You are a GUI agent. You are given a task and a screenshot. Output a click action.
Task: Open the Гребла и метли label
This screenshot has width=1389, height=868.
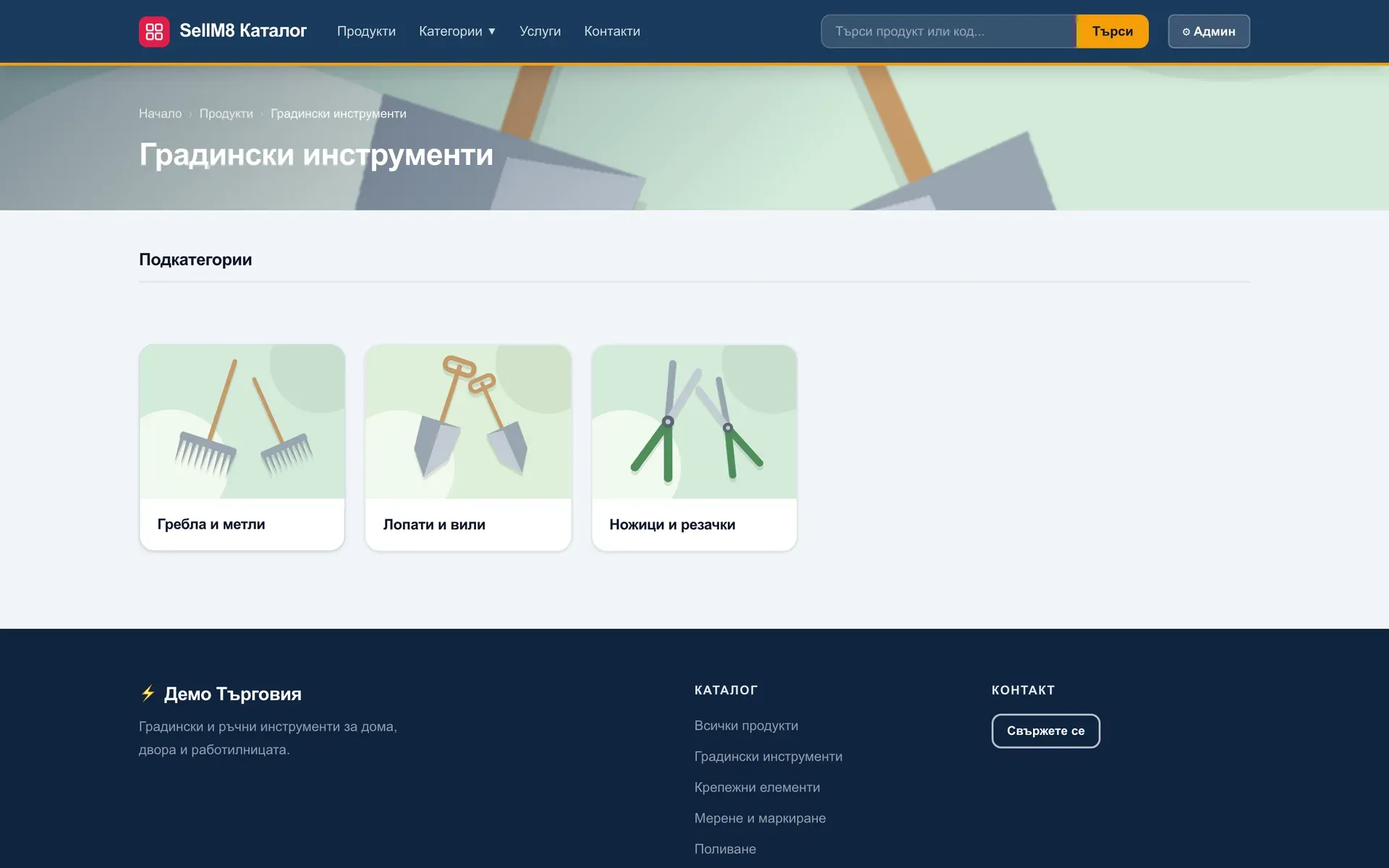click(x=211, y=524)
